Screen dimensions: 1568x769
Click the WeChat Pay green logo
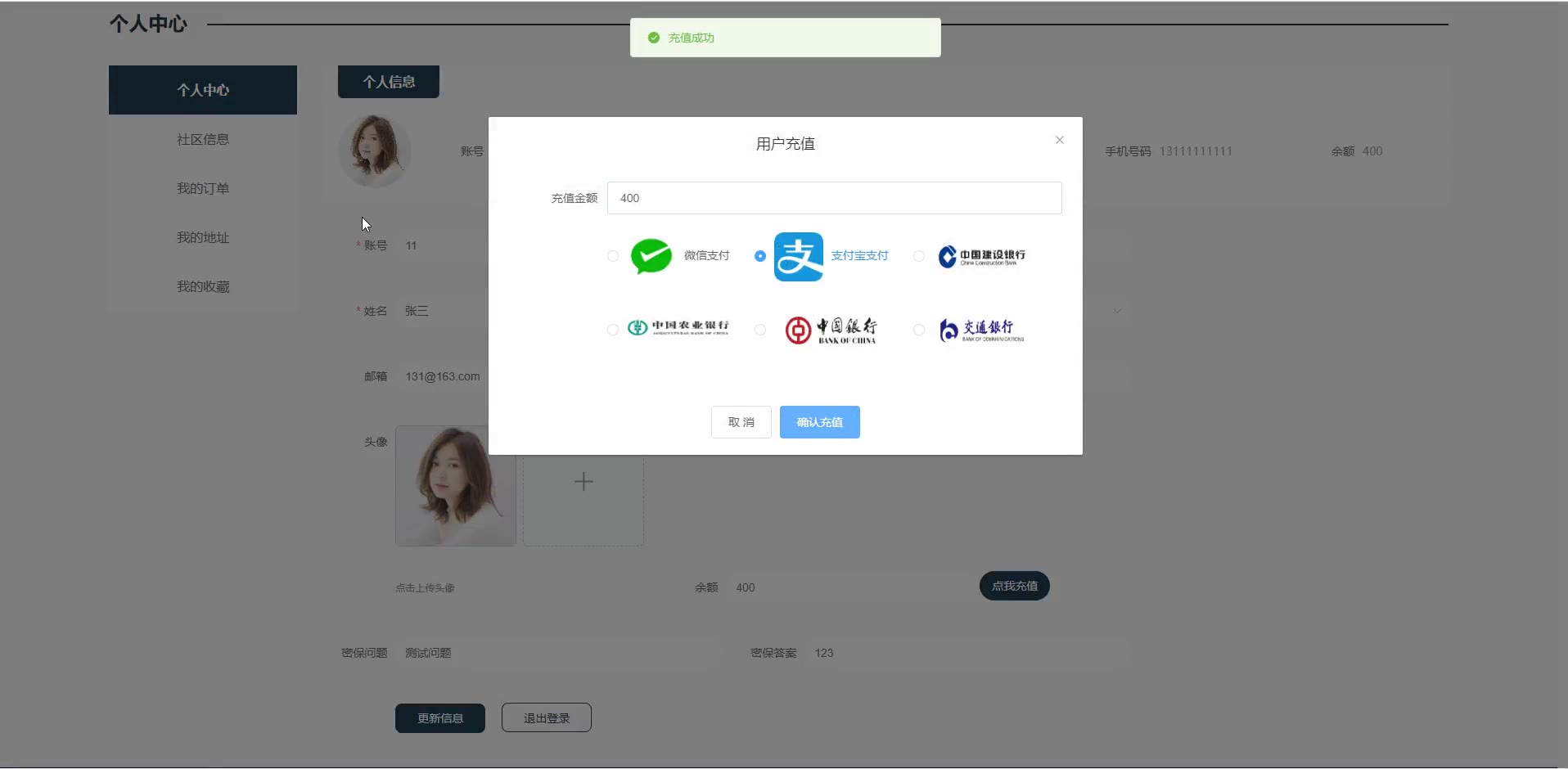651,256
